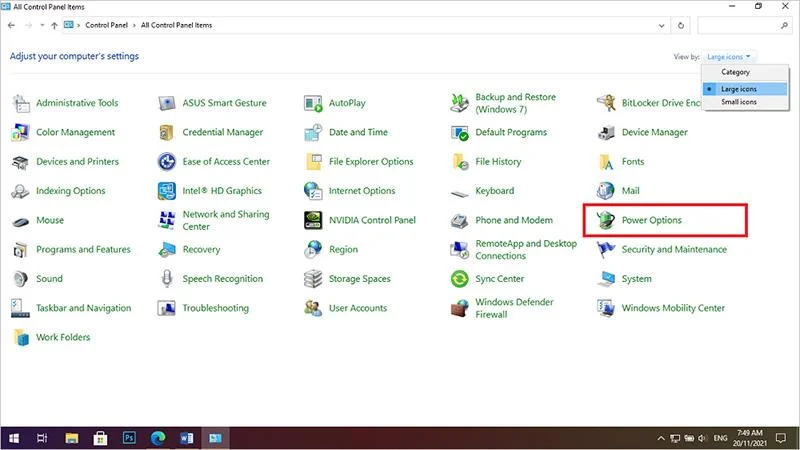Open the Intel HD Graphics icon

pyautogui.click(x=167, y=191)
